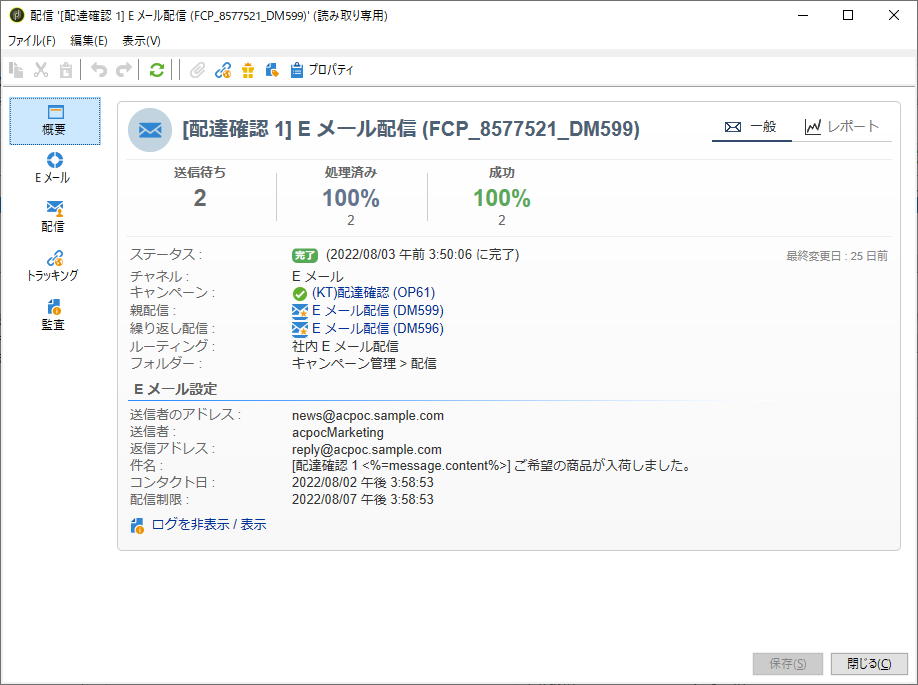Switch to the レポート tab
Image resolution: width=918 pixels, height=685 pixels.
coord(841,126)
